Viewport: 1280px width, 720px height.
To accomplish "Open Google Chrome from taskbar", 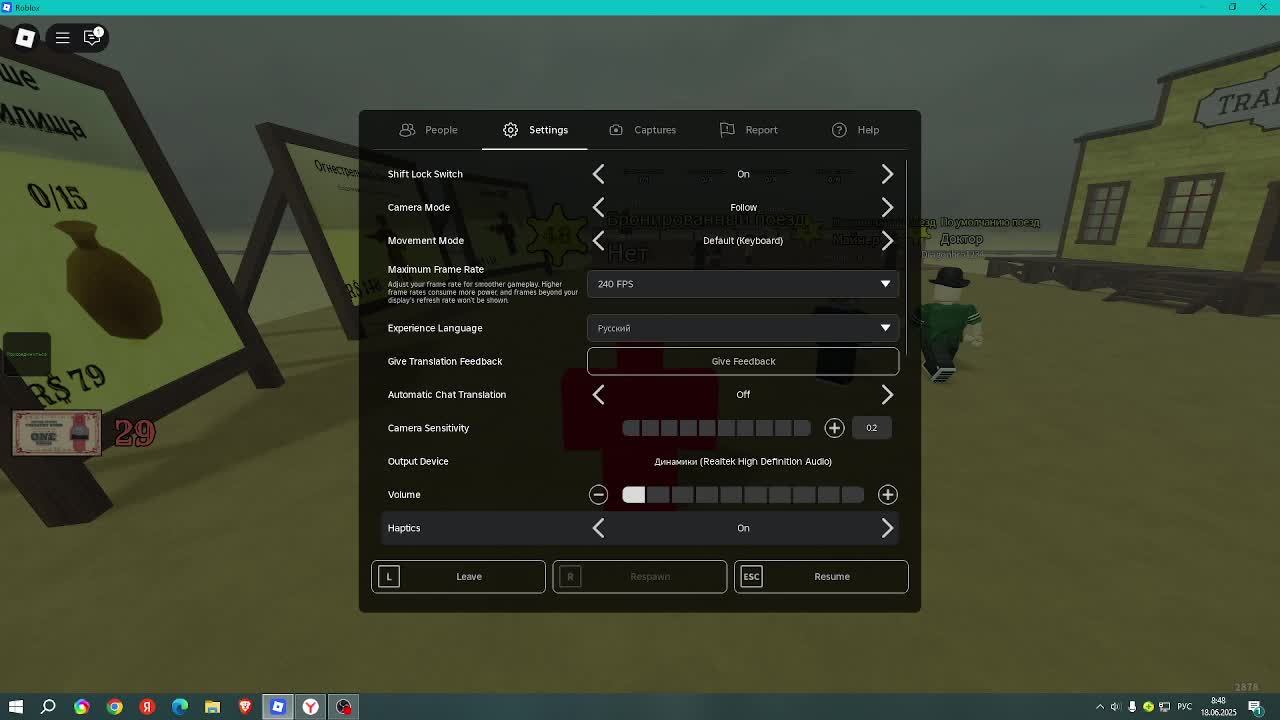I will 115,707.
